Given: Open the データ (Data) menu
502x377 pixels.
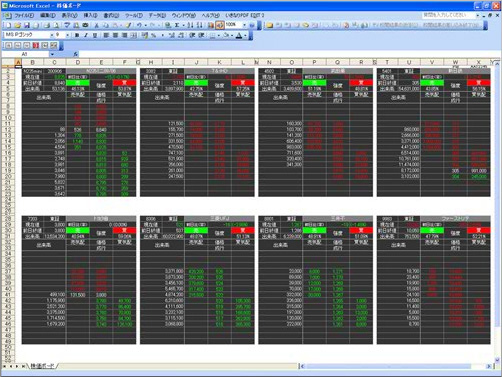Looking at the screenshot, I should pyautogui.click(x=157, y=15).
